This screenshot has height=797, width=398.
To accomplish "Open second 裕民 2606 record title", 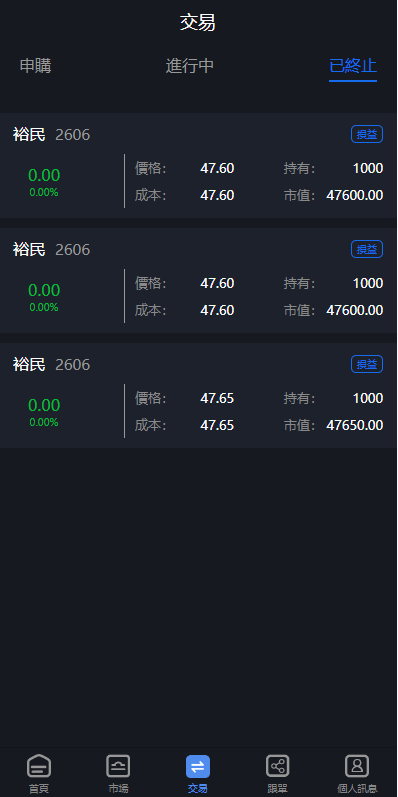I will point(51,250).
